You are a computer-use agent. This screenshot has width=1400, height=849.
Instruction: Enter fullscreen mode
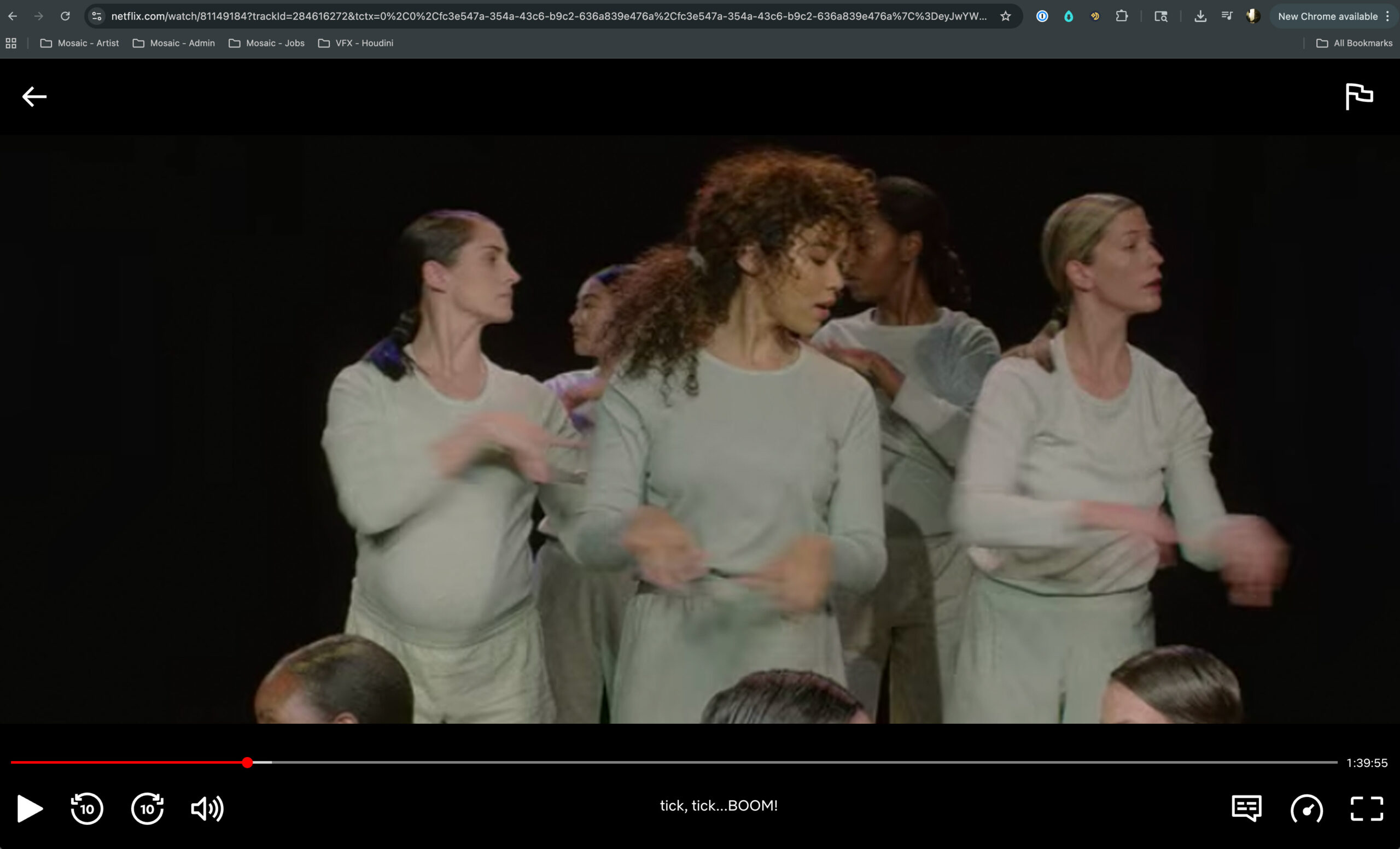coord(1367,808)
